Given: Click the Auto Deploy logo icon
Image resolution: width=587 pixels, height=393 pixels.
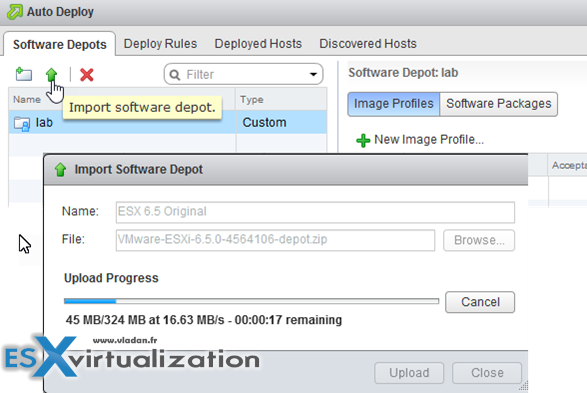Looking at the screenshot, I should 14,12.
